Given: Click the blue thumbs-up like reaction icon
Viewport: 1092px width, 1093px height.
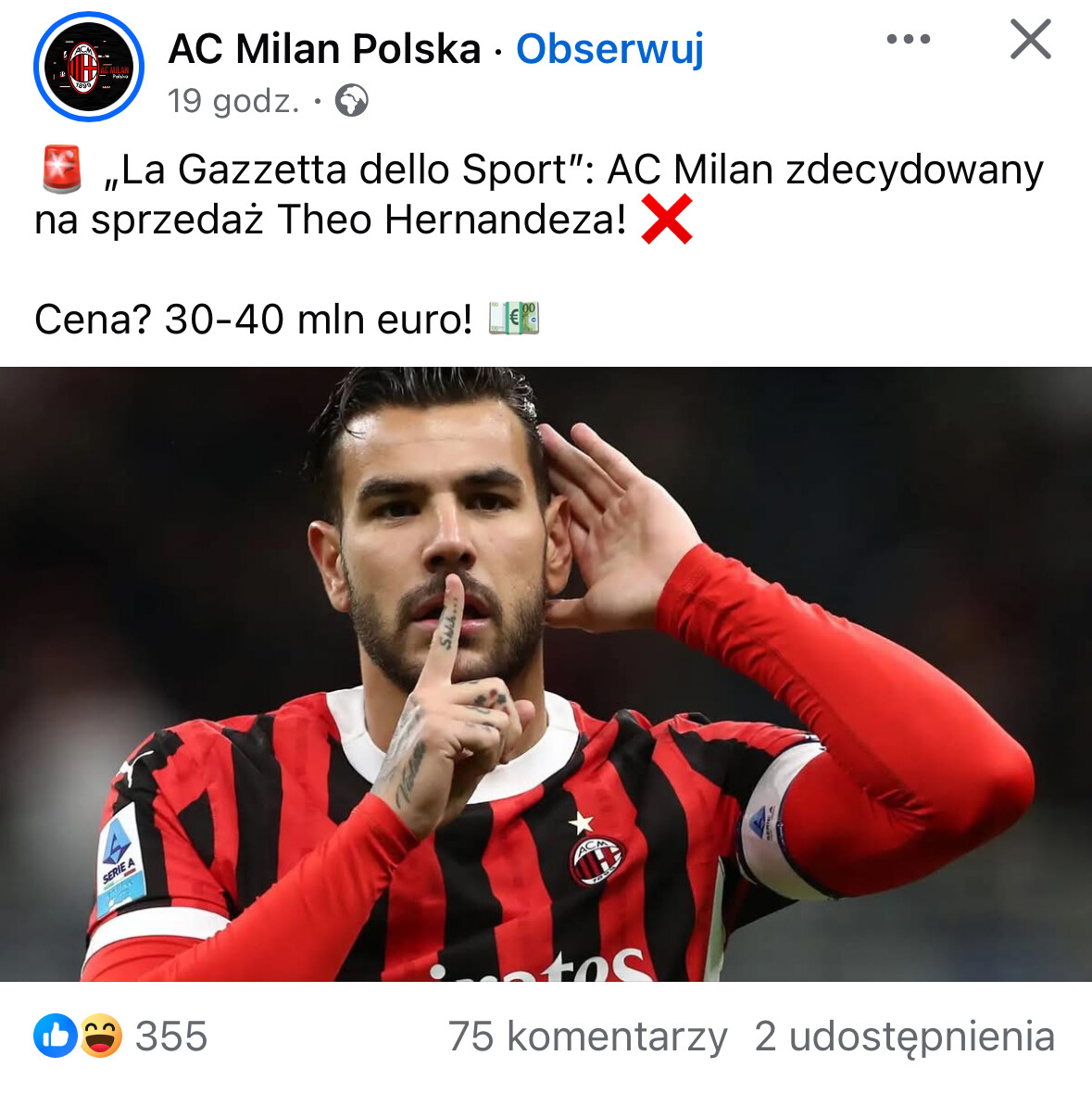Looking at the screenshot, I should pyautogui.click(x=55, y=1036).
